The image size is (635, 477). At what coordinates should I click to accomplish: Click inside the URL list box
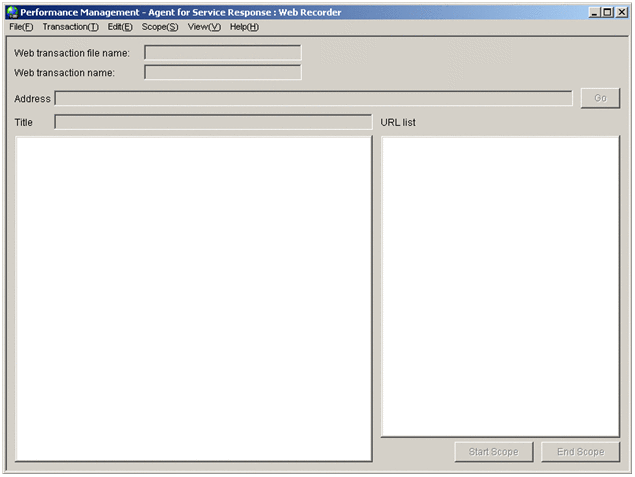pos(500,287)
